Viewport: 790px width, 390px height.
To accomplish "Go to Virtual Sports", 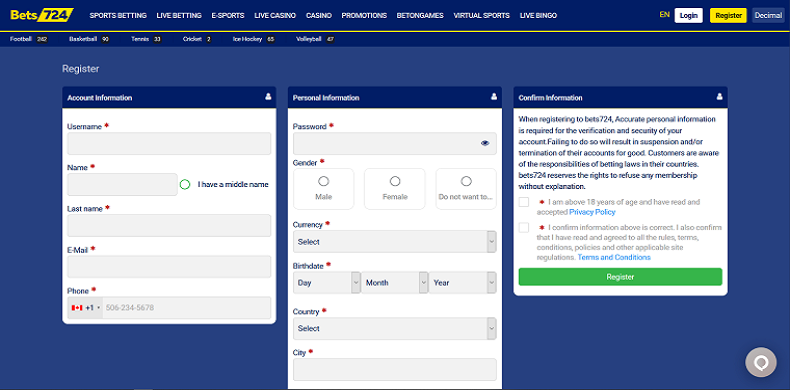I will pos(482,16).
